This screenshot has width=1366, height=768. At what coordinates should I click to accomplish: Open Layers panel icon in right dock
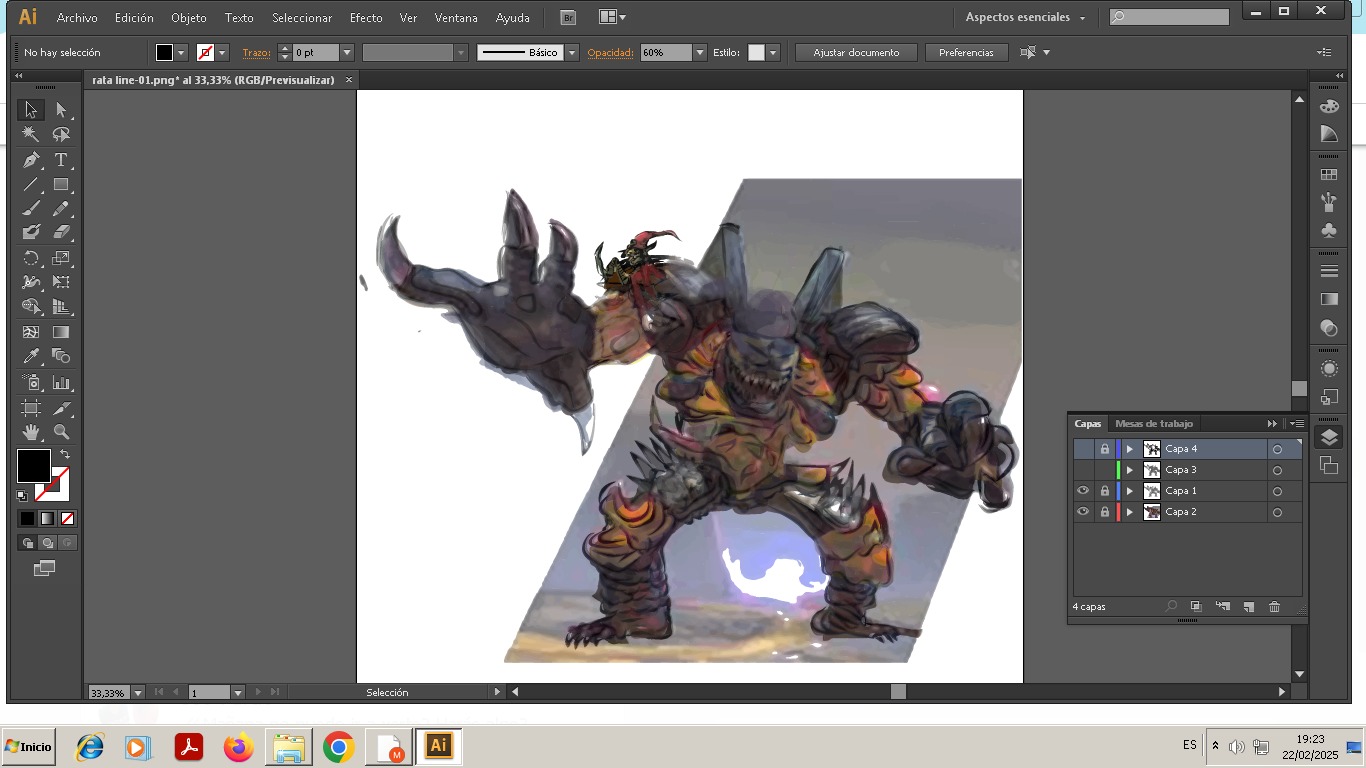click(x=1329, y=437)
